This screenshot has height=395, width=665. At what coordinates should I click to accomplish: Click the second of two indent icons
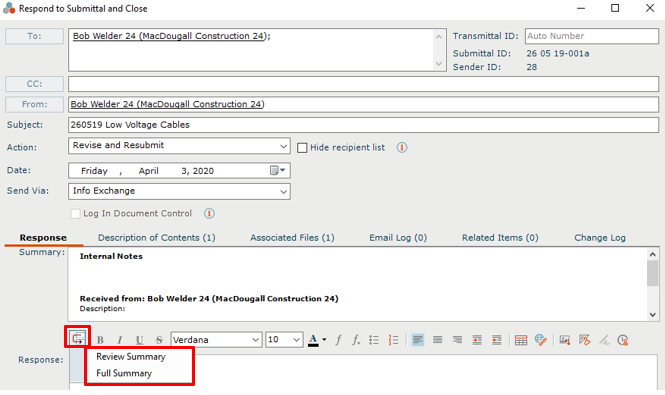(497, 340)
